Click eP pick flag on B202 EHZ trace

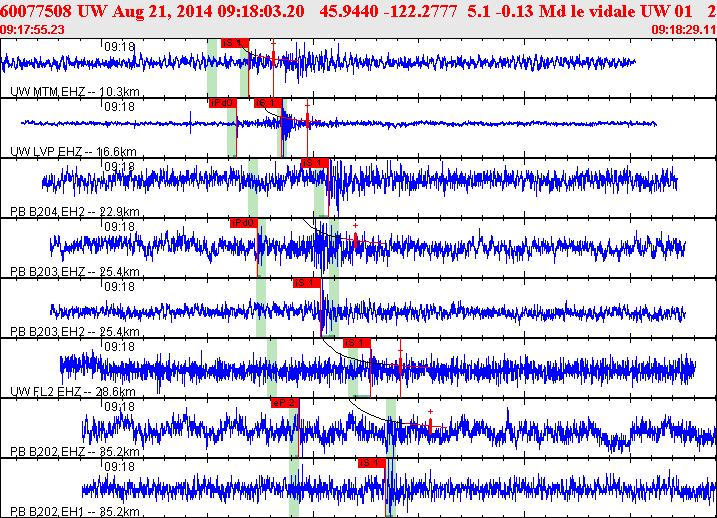[x=285, y=403]
